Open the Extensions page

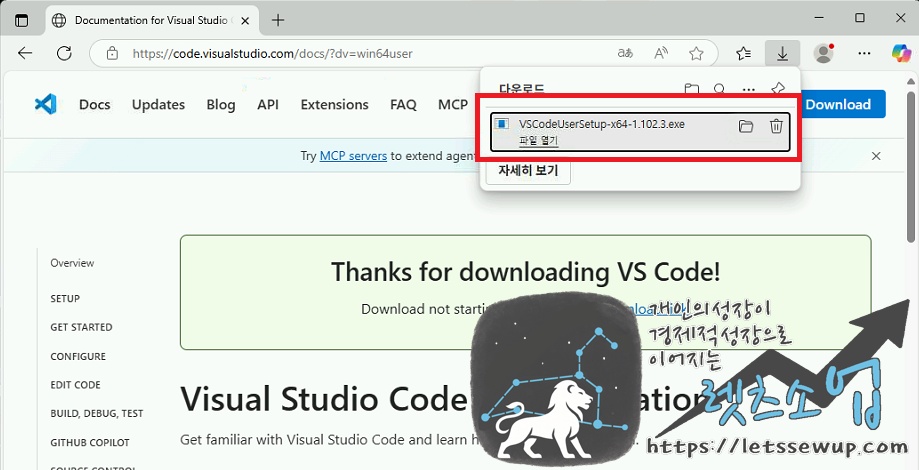335,105
